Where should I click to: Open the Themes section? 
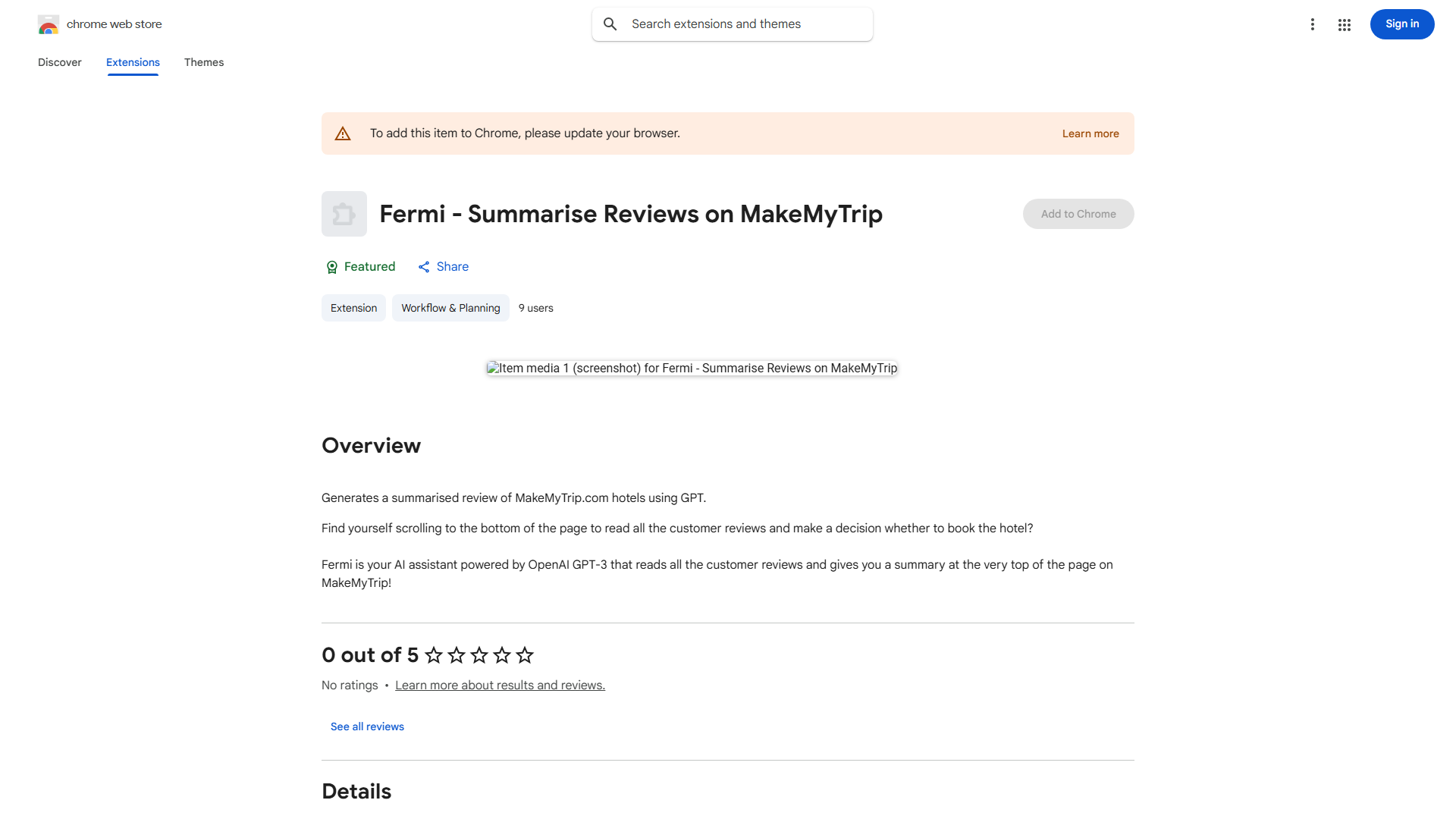[x=204, y=62]
